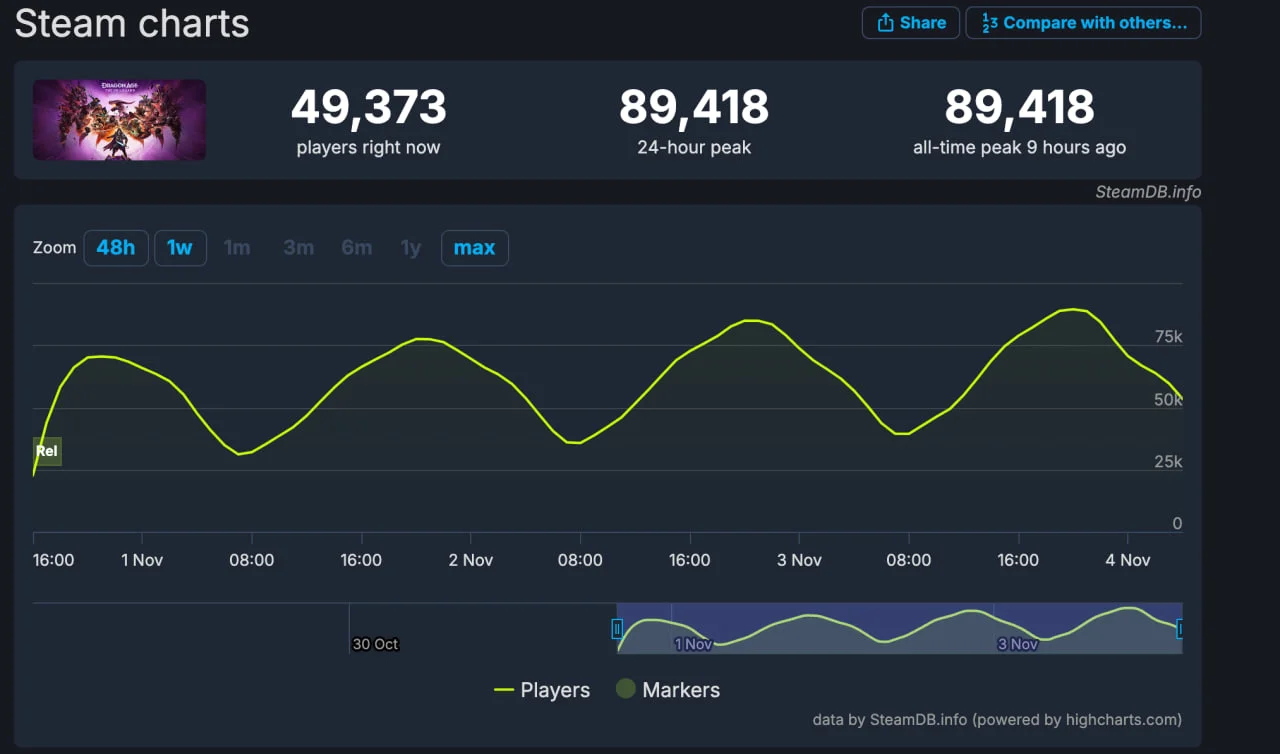Click the Share button
Viewport: 1280px width, 754px height.
tap(910, 22)
